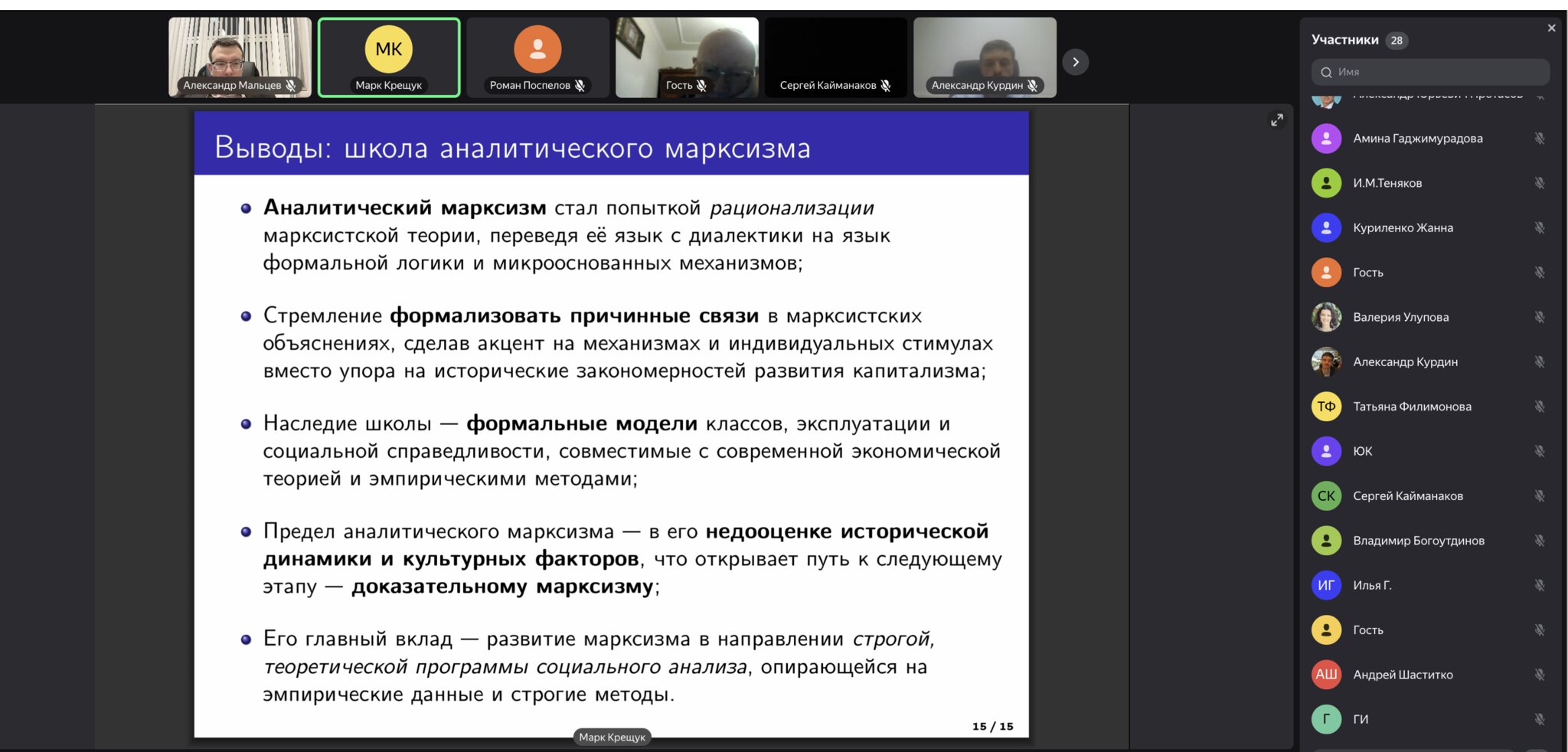Viewport: 1568px width, 752px height.
Task: Open the СК green avatar
Action: click(1326, 495)
